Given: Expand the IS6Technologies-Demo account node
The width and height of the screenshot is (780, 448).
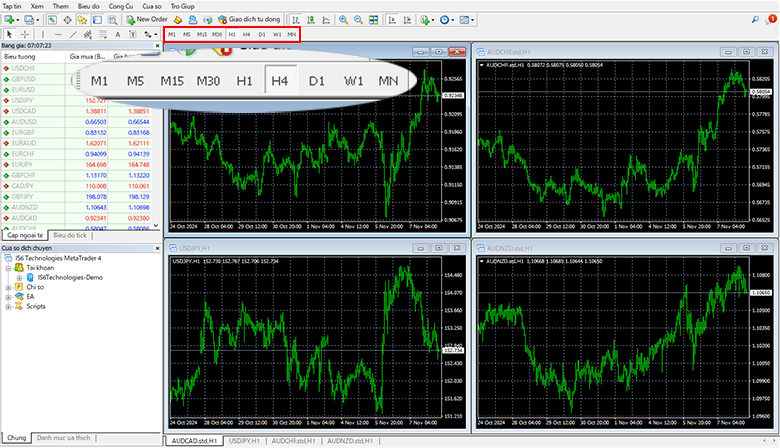Looking at the screenshot, I should click(x=19, y=278).
